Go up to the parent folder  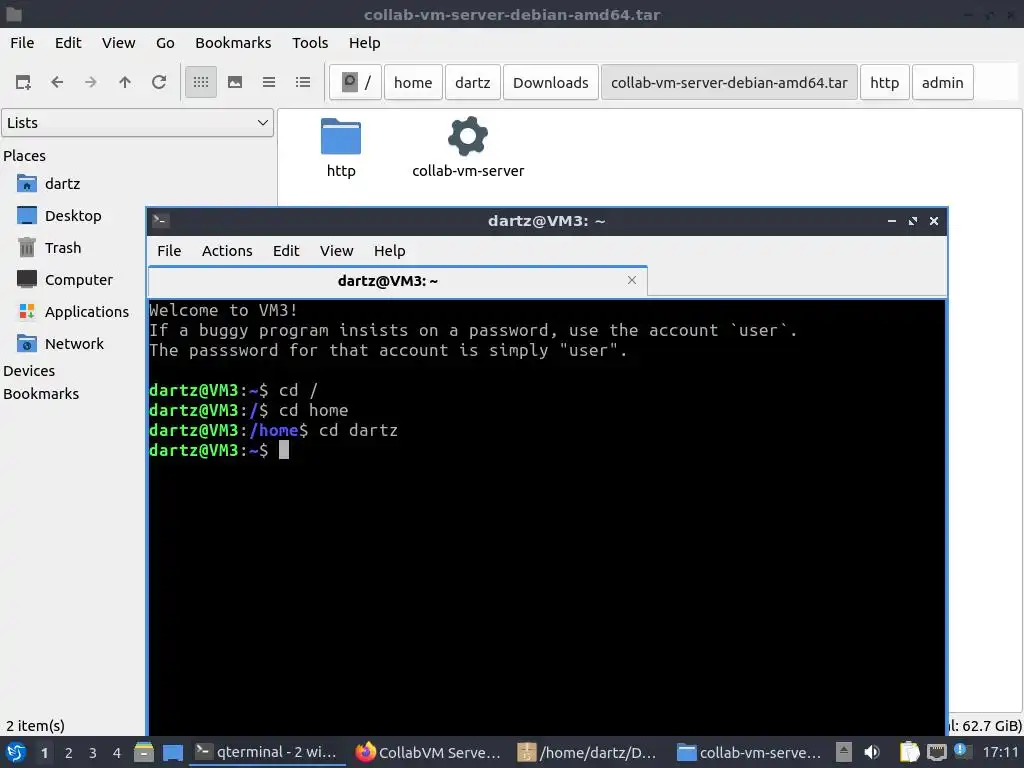pyautogui.click(x=125, y=82)
